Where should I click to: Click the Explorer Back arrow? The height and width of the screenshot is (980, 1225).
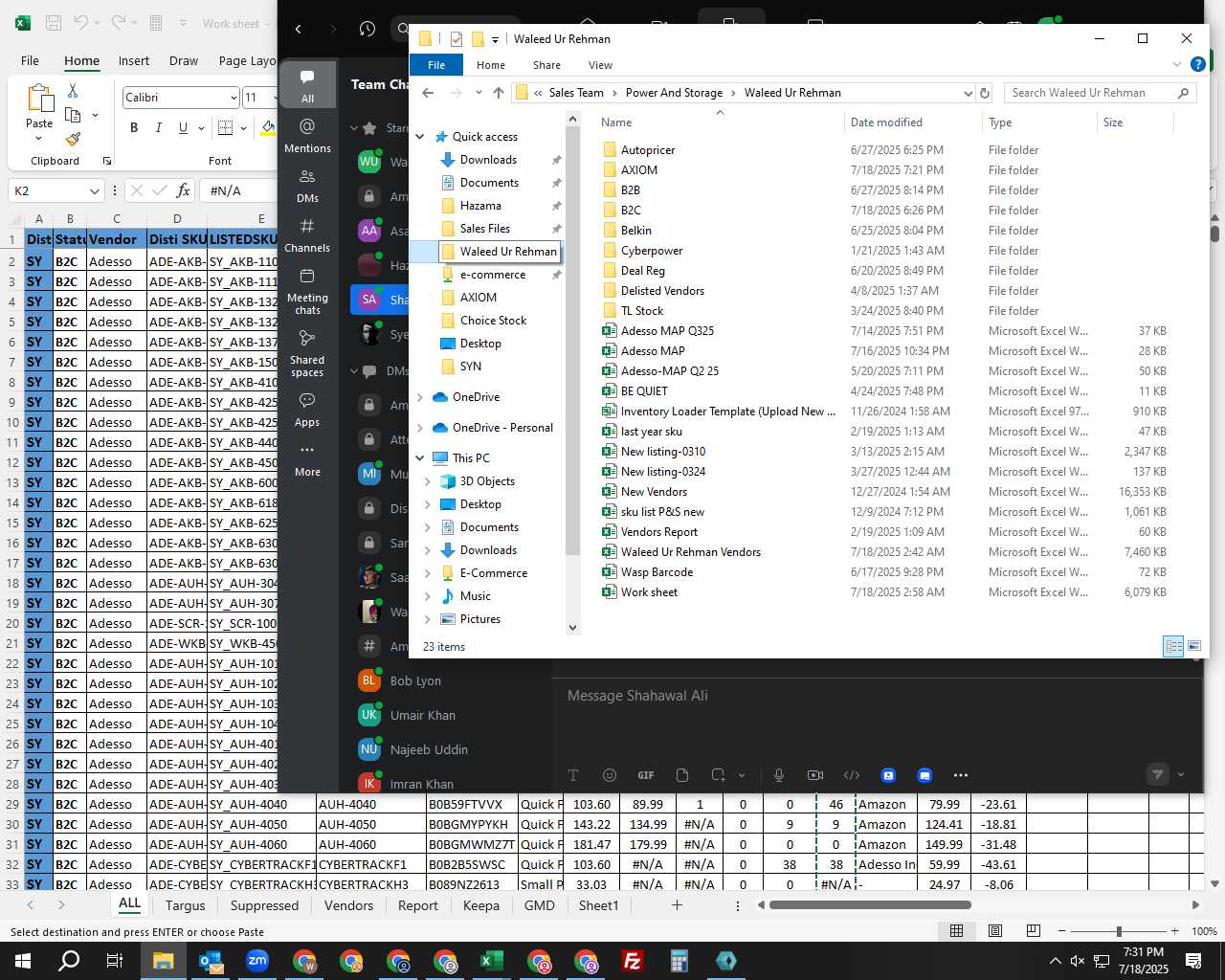pyautogui.click(x=428, y=93)
